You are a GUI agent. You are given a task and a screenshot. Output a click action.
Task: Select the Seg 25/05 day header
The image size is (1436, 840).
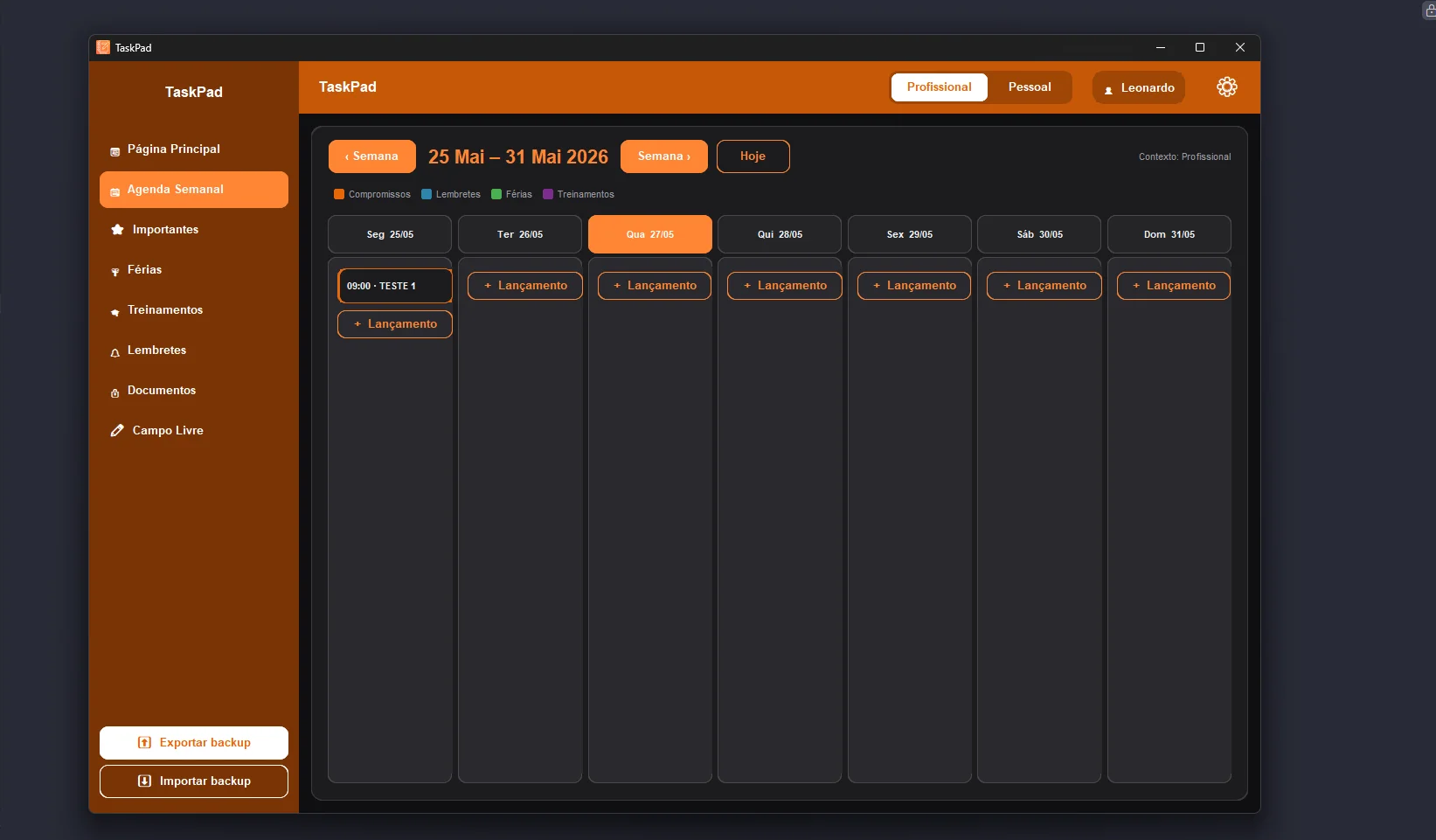click(x=390, y=234)
